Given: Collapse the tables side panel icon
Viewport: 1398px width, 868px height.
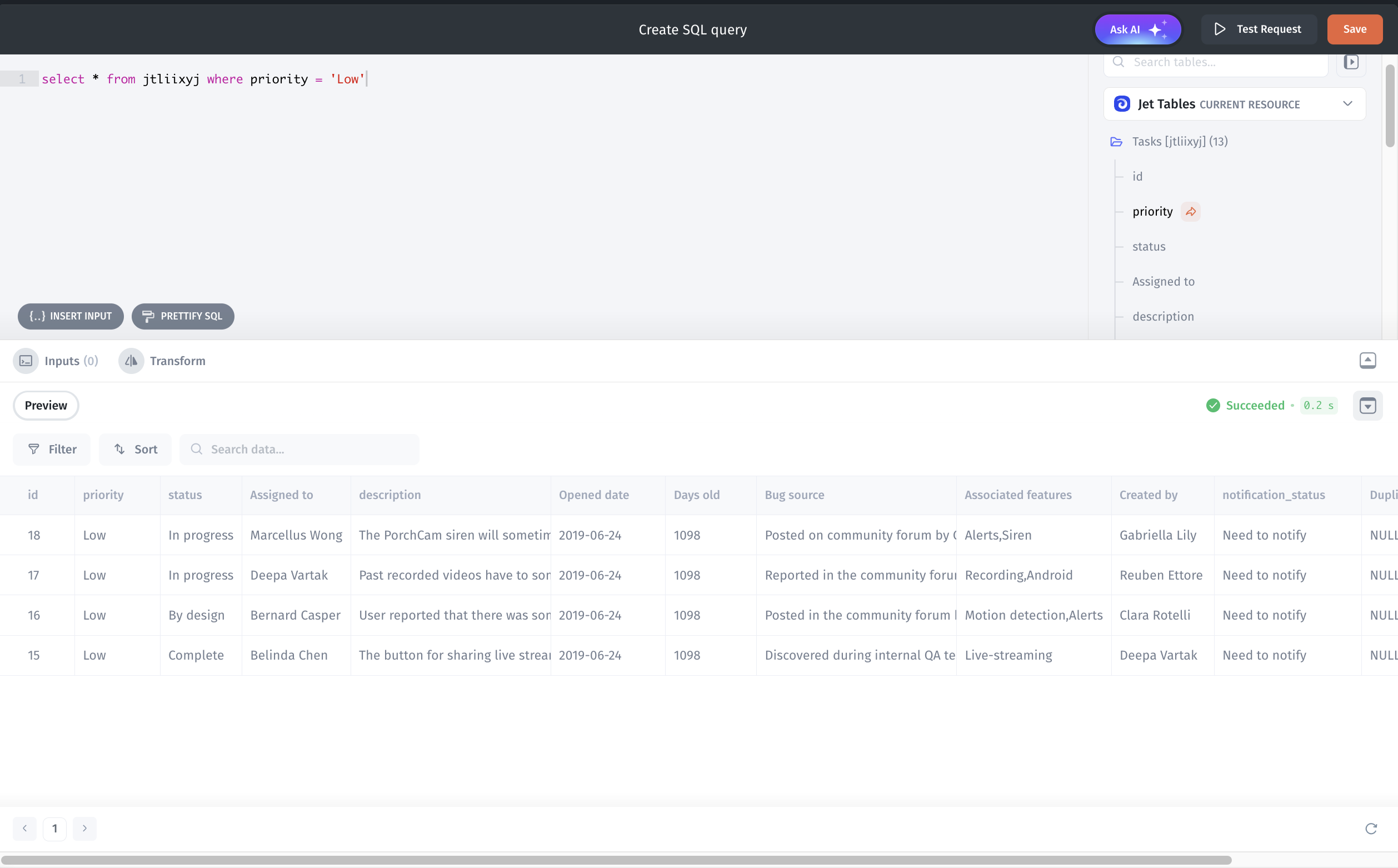Looking at the screenshot, I should pos(1350,62).
